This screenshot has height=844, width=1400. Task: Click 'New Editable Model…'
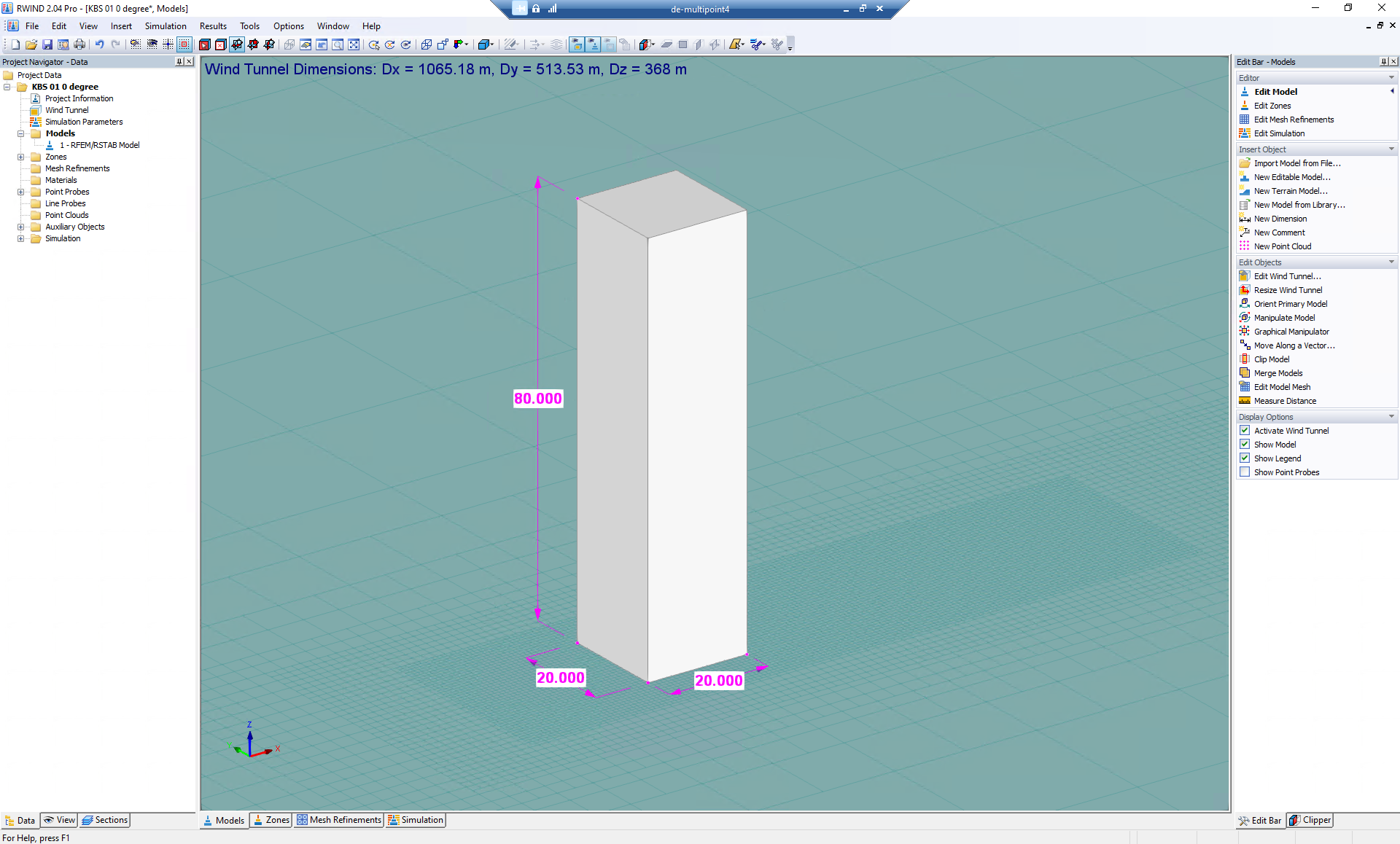[x=1292, y=177]
